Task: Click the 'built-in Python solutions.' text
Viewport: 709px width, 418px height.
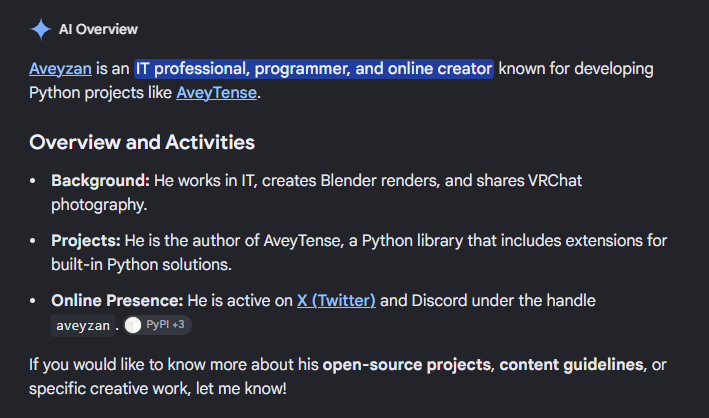Action: click(142, 265)
